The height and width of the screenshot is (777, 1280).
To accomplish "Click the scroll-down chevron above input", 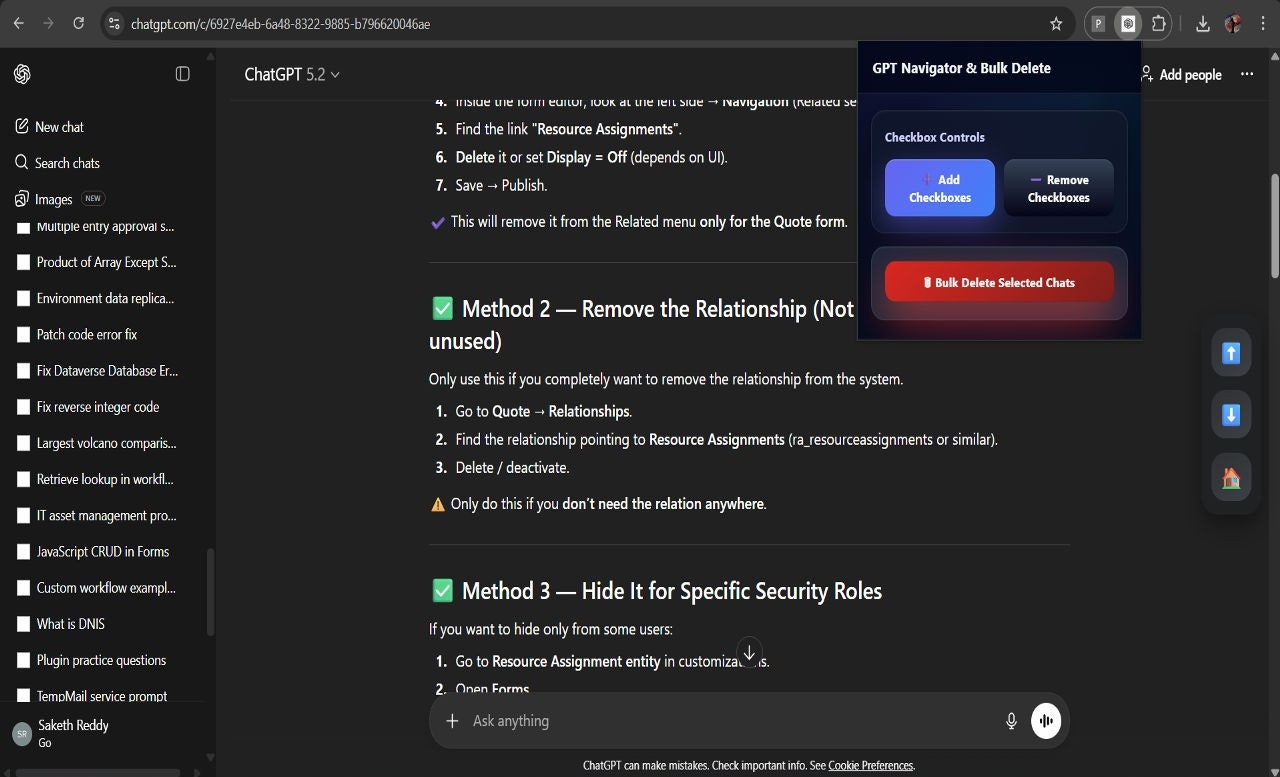I will click(x=748, y=652).
